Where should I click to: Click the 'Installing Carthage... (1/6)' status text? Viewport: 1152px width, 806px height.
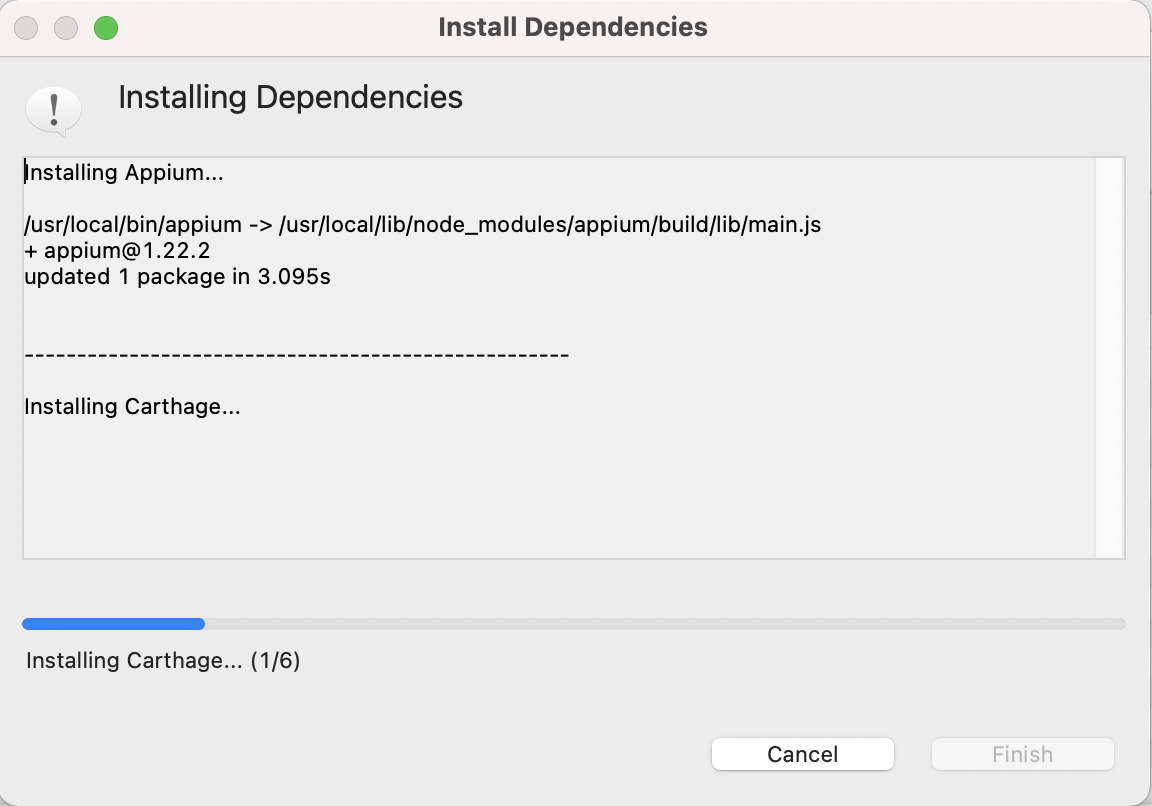click(x=163, y=660)
